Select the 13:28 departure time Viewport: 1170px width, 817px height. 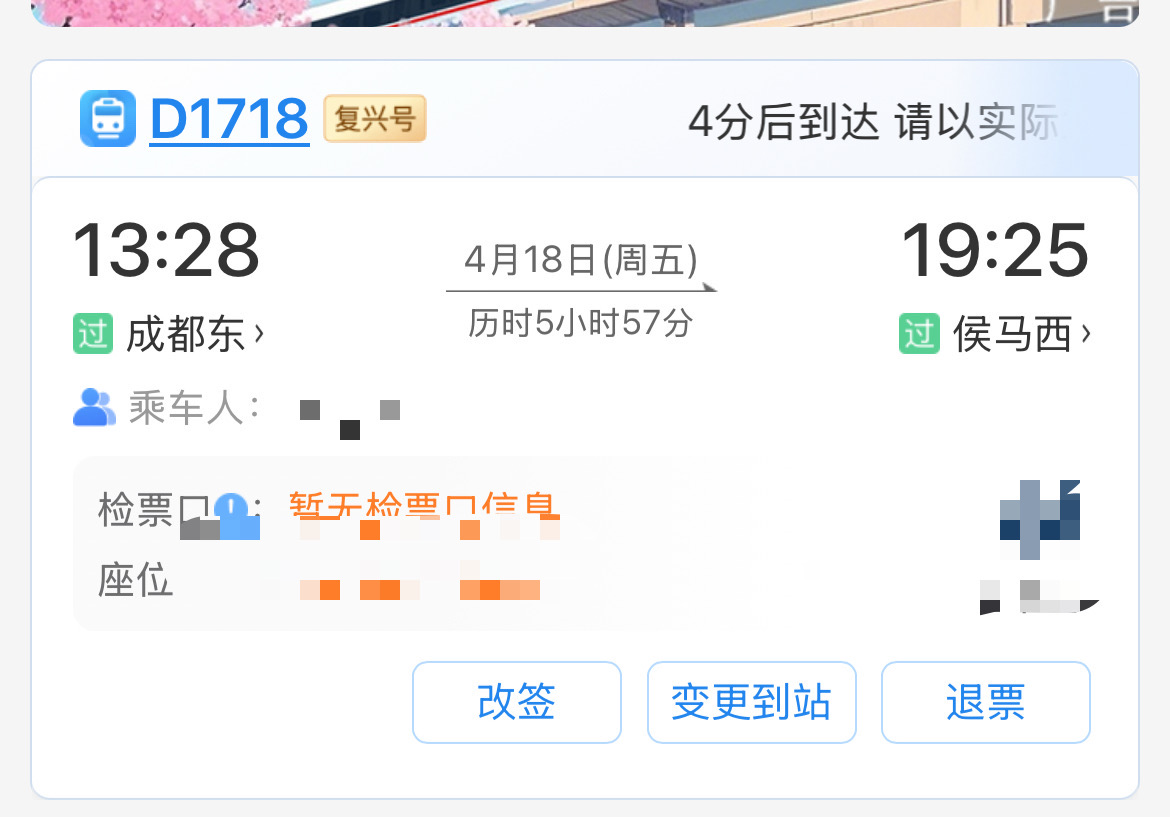166,250
